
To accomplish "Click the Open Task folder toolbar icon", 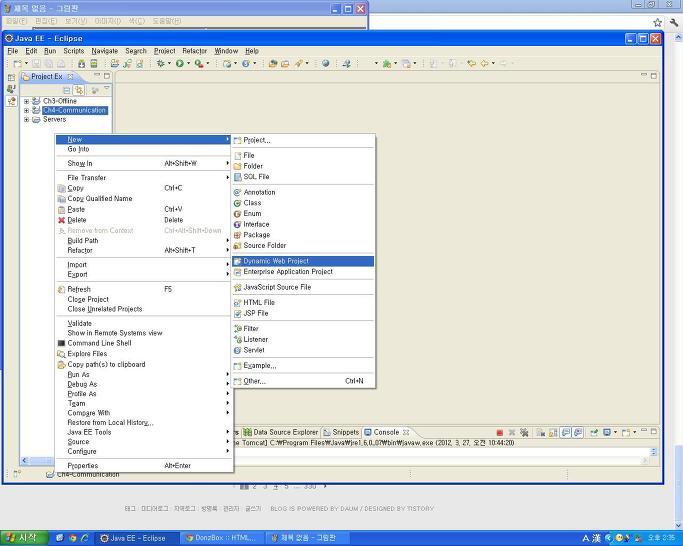I will [x=285, y=64].
